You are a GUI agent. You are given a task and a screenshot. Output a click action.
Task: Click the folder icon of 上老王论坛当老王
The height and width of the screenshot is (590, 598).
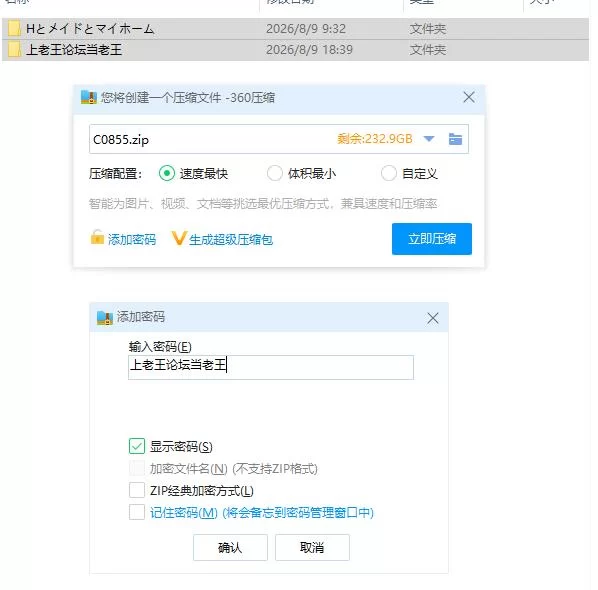point(14,50)
